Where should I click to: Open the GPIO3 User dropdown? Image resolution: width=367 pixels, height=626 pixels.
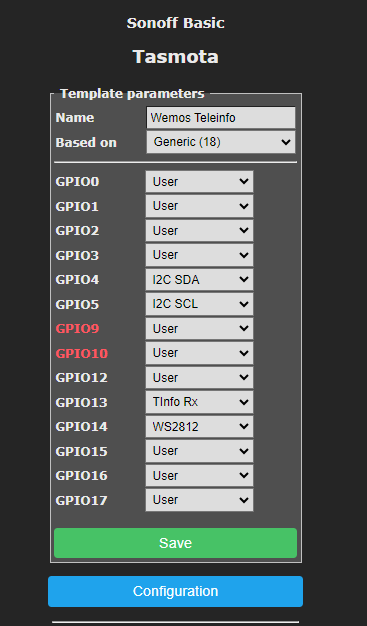point(199,255)
